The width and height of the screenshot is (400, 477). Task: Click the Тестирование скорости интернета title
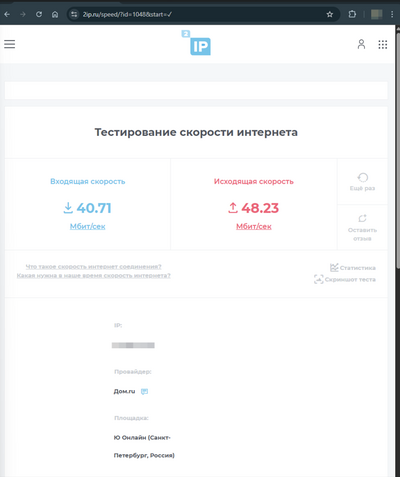(x=196, y=132)
